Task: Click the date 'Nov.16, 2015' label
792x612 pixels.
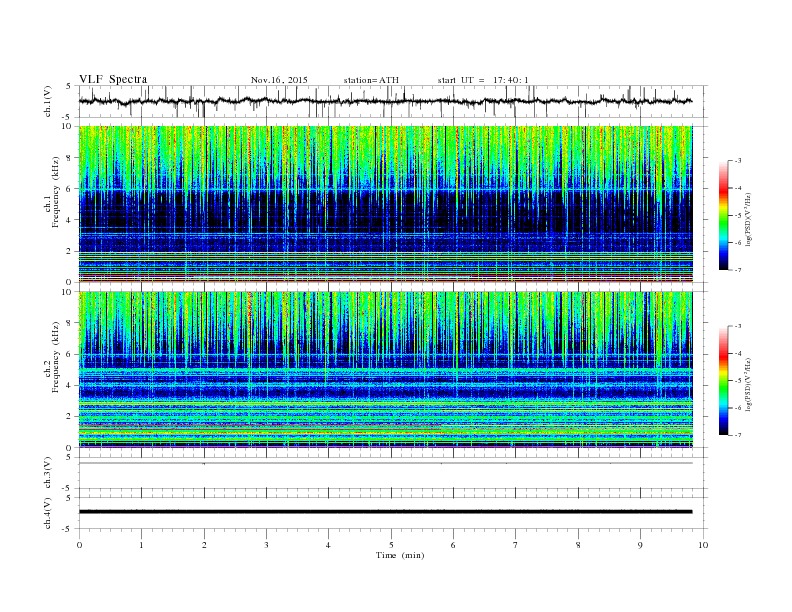Action: click(x=279, y=80)
